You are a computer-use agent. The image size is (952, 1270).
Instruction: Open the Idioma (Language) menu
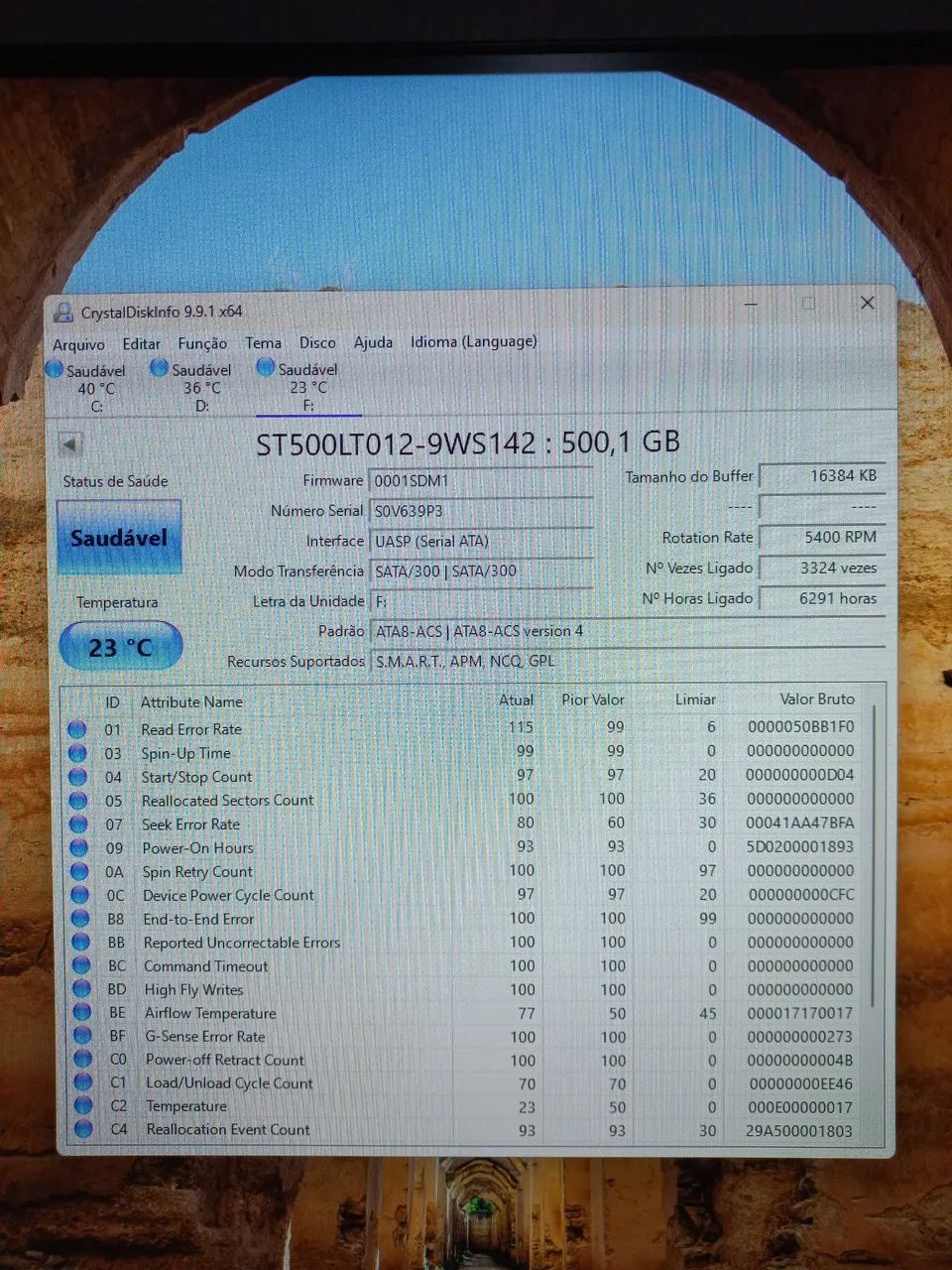[474, 341]
